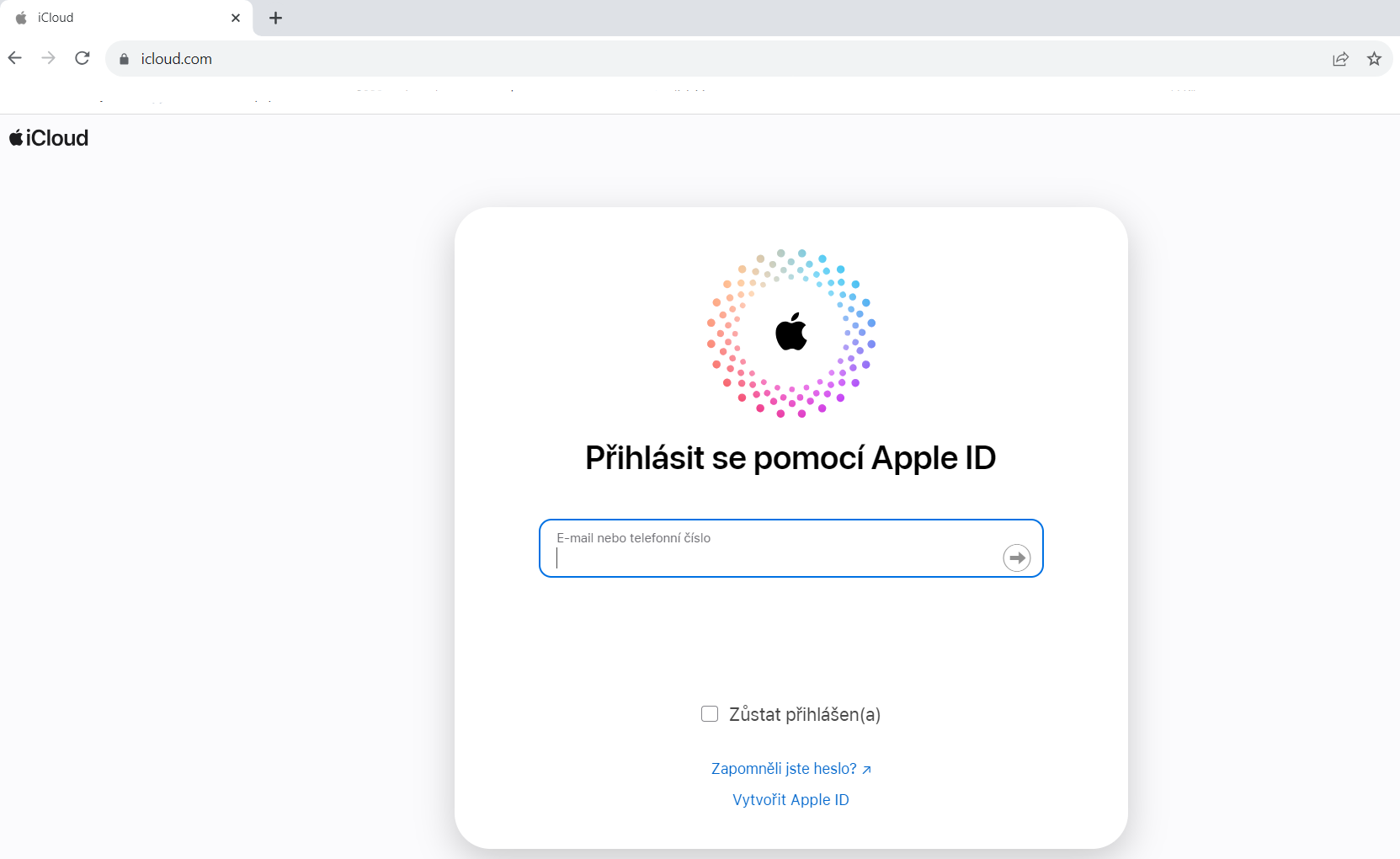This screenshot has height=859, width=1400.
Task: Click the iCloud logo in the header
Action: [49, 138]
